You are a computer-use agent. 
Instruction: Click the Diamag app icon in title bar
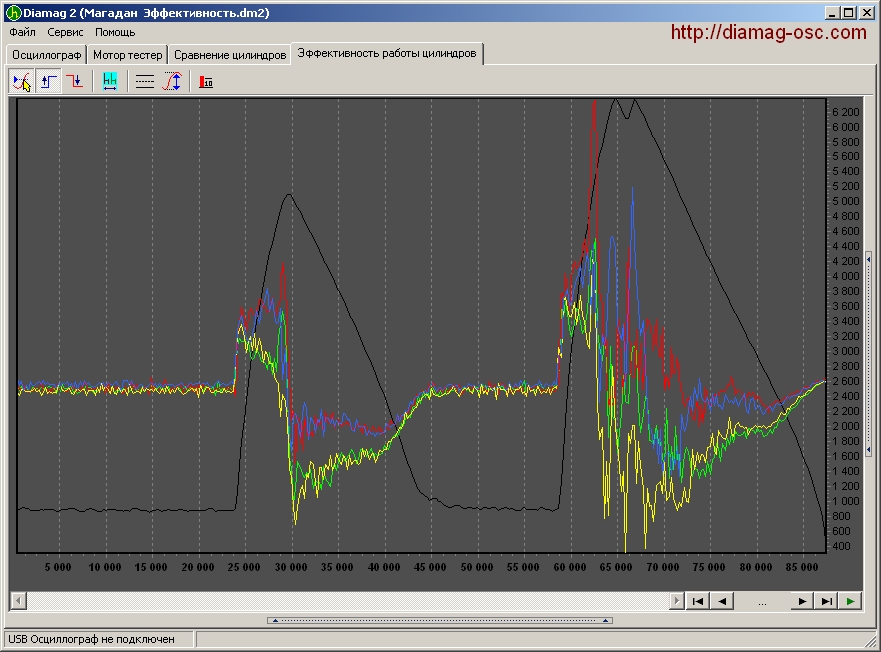13,13
